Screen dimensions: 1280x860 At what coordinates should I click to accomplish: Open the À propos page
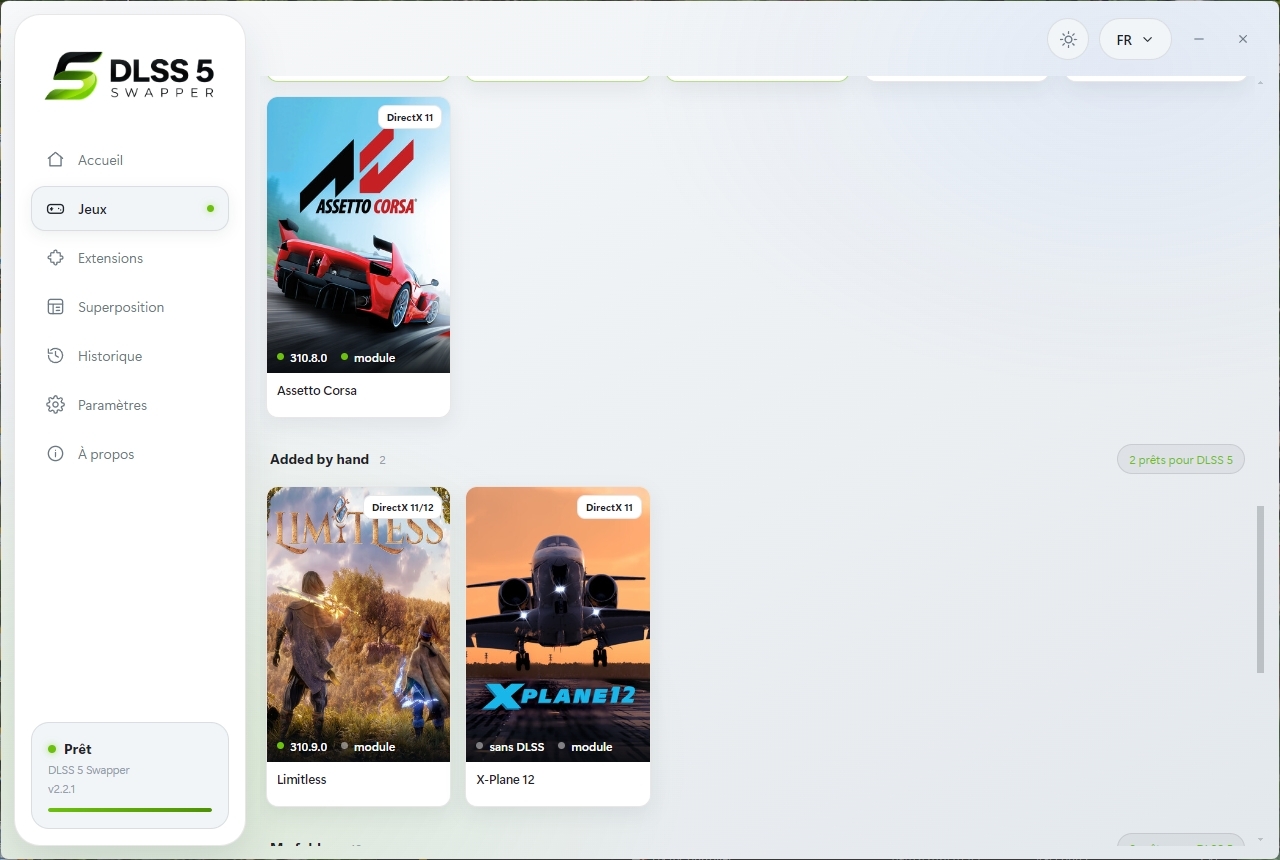pyautogui.click(x=130, y=454)
